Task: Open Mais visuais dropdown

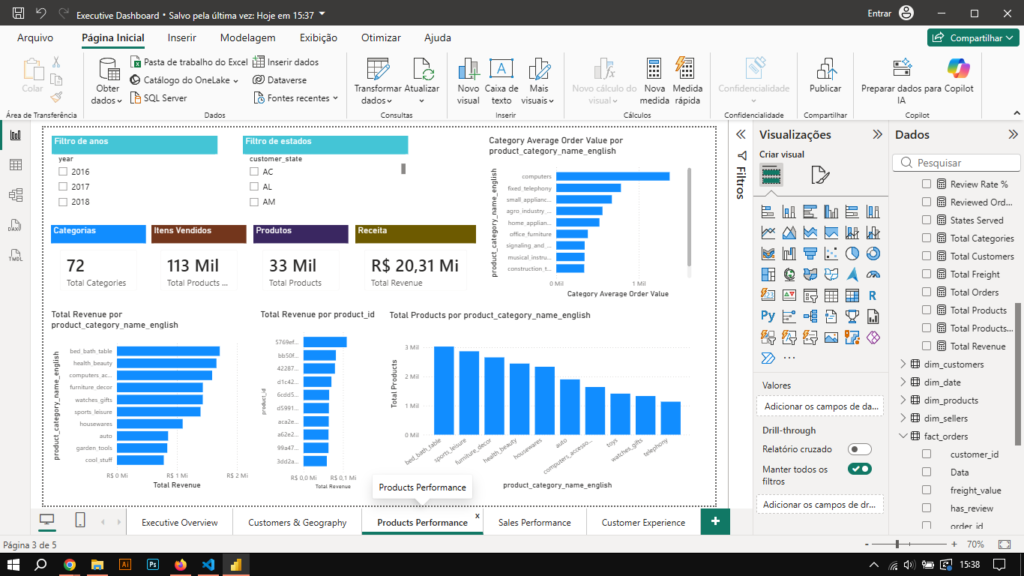Action: point(538,82)
